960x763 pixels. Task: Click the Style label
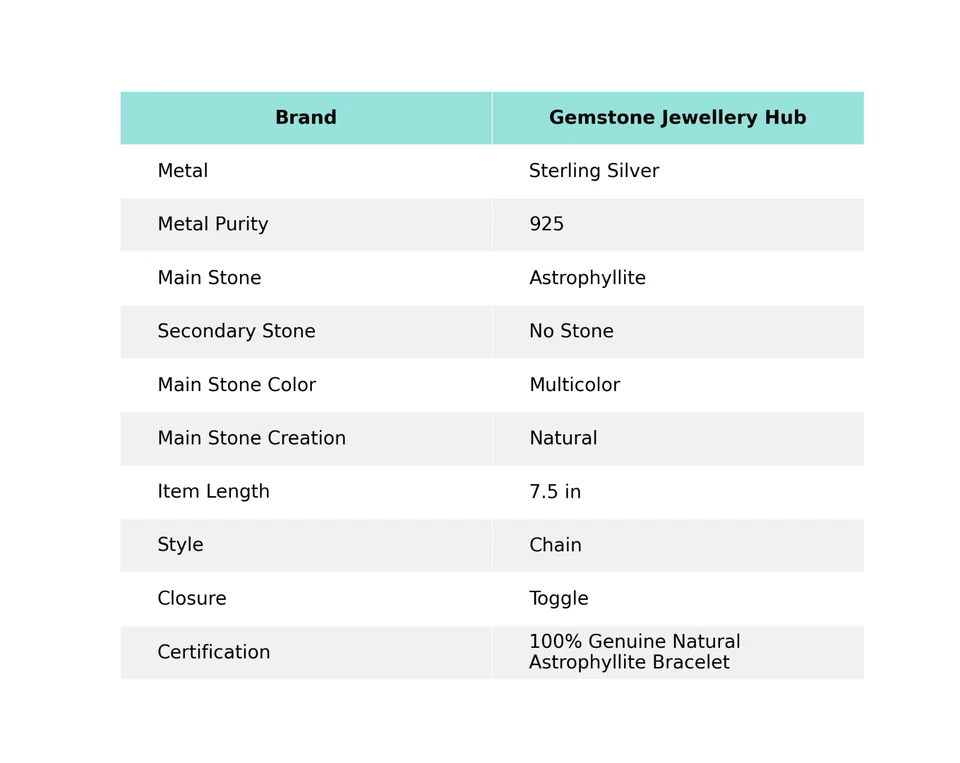click(x=180, y=546)
